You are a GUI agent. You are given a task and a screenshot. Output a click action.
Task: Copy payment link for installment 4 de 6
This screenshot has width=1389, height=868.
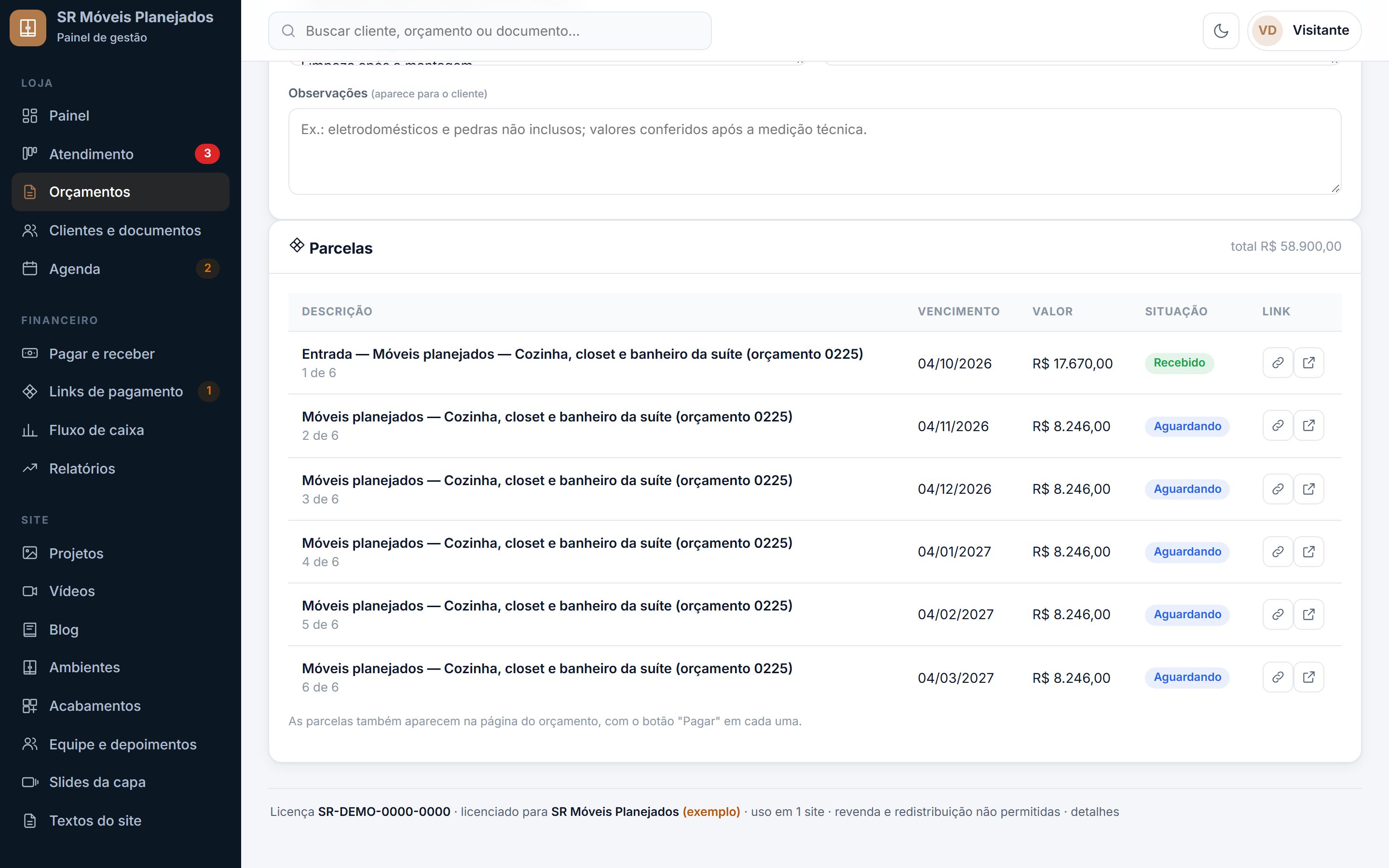(1278, 552)
